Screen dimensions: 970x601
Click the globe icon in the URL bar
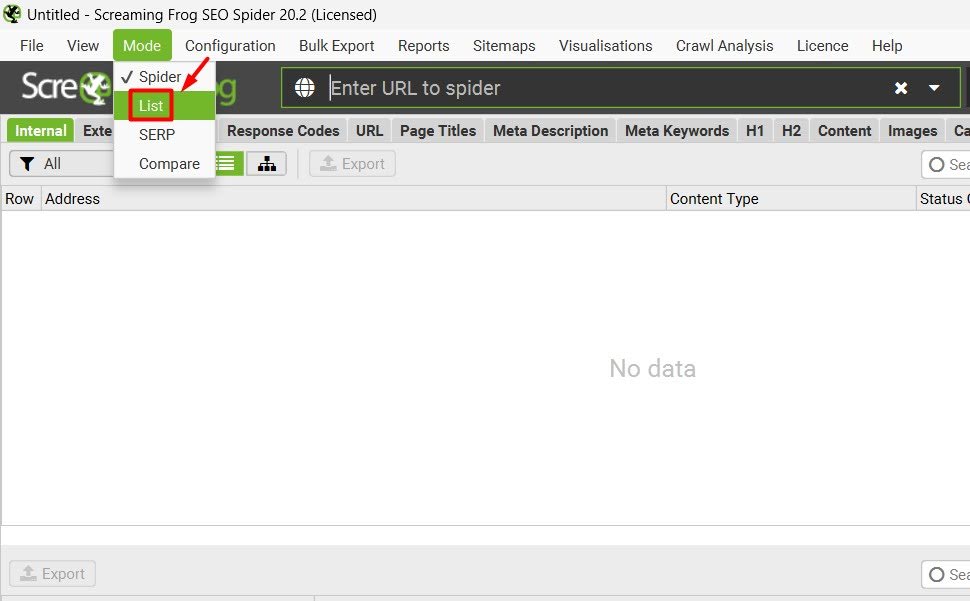tap(304, 88)
